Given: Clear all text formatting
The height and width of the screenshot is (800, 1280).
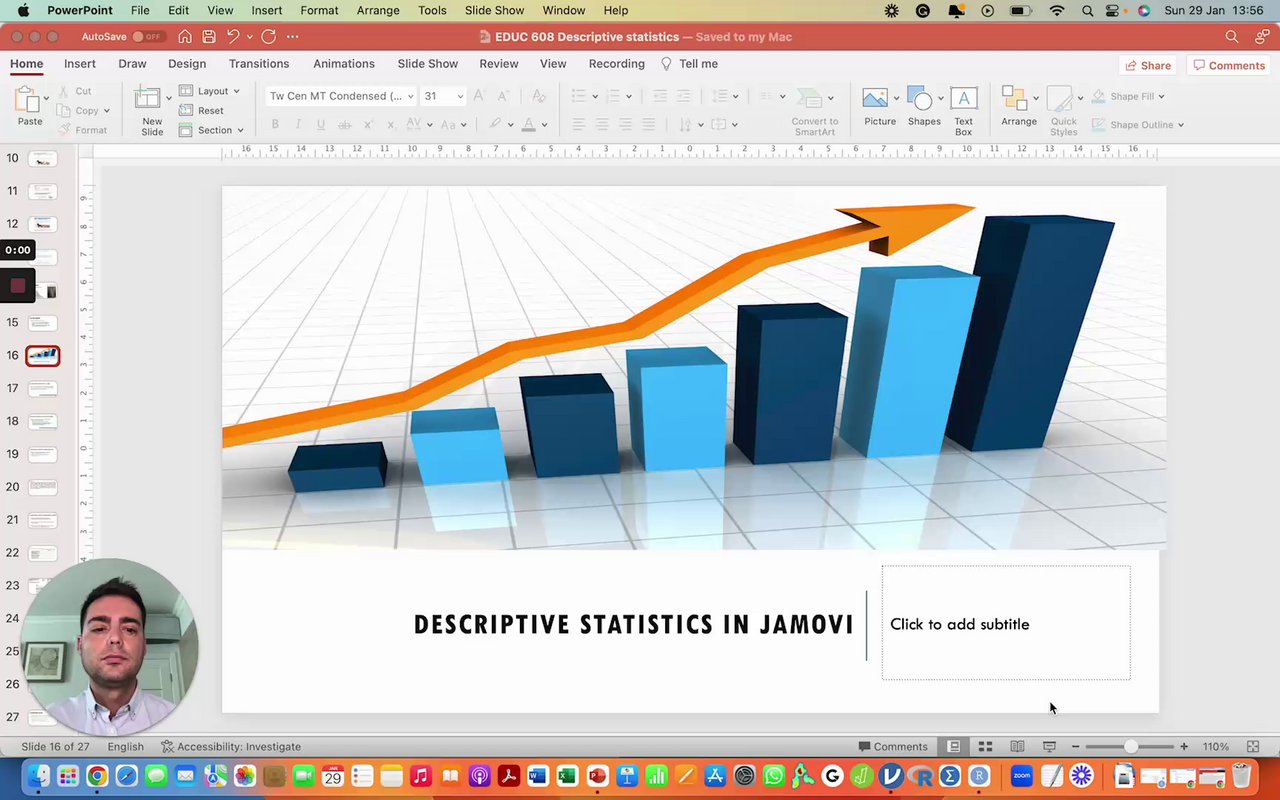Looking at the screenshot, I should (538, 96).
